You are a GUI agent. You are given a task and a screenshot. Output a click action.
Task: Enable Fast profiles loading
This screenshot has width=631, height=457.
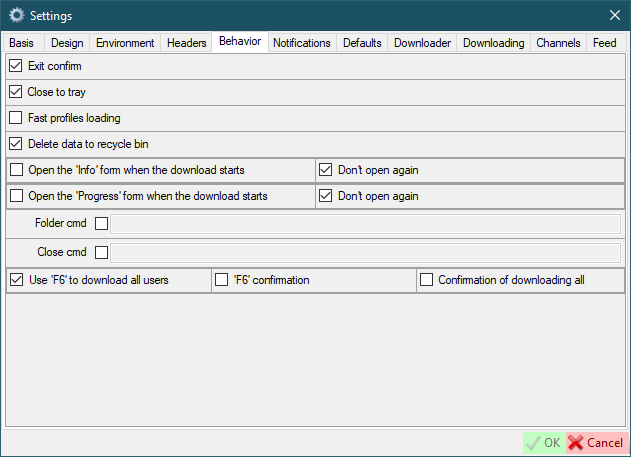pyautogui.click(x=16, y=118)
